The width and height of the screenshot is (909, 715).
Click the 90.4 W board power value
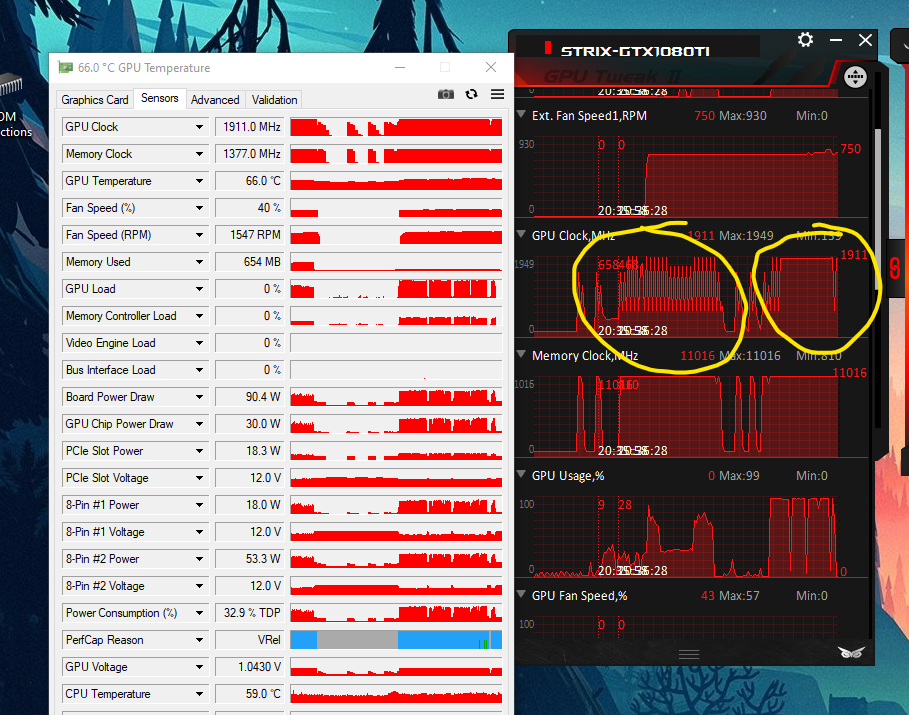(x=250, y=397)
